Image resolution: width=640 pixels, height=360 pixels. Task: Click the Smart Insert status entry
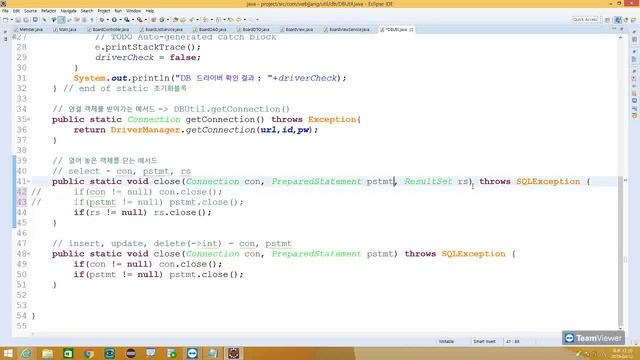(x=484, y=341)
